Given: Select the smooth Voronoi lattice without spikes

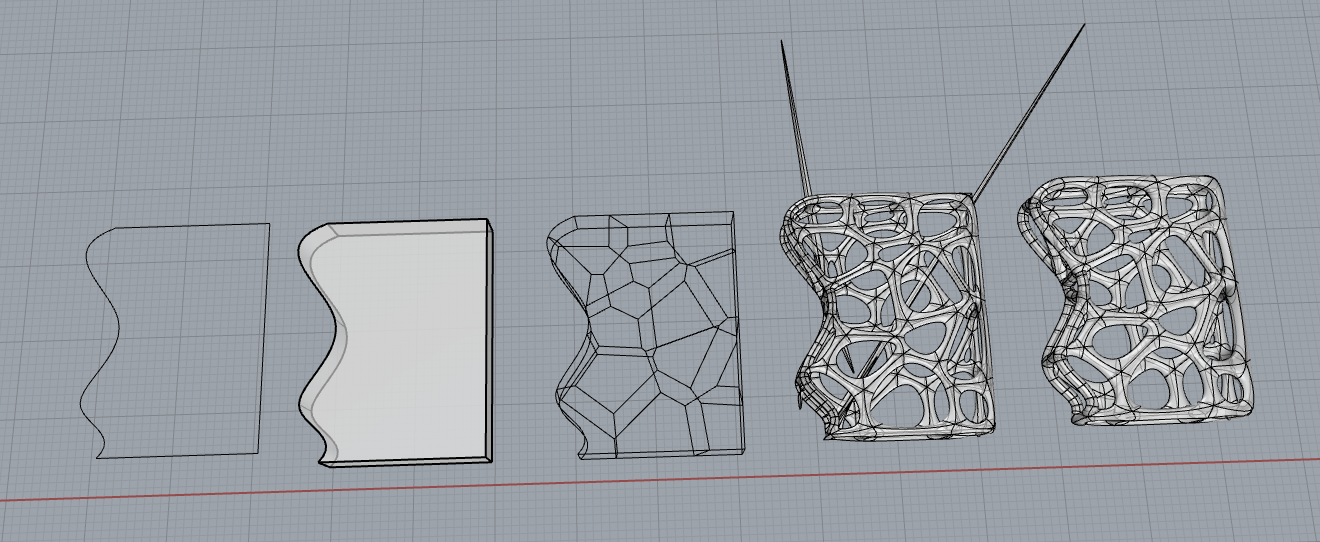Looking at the screenshot, I should 1137,301.
